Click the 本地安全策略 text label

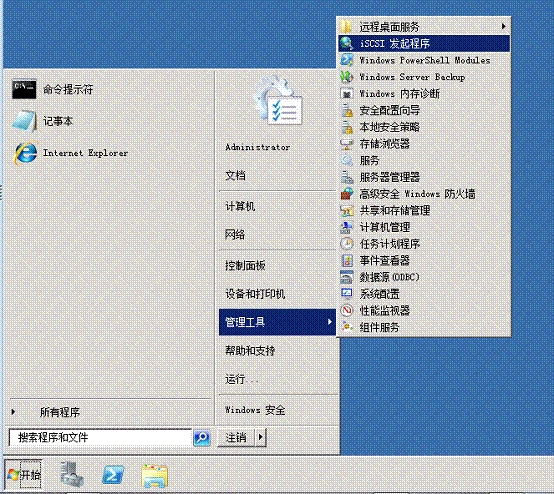point(389,127)
